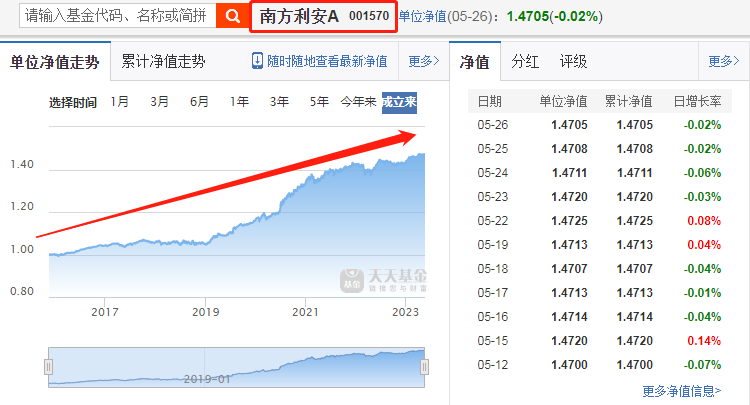
Task: Switch to 累计净值走势 tab
Action: tap(163, 61)
